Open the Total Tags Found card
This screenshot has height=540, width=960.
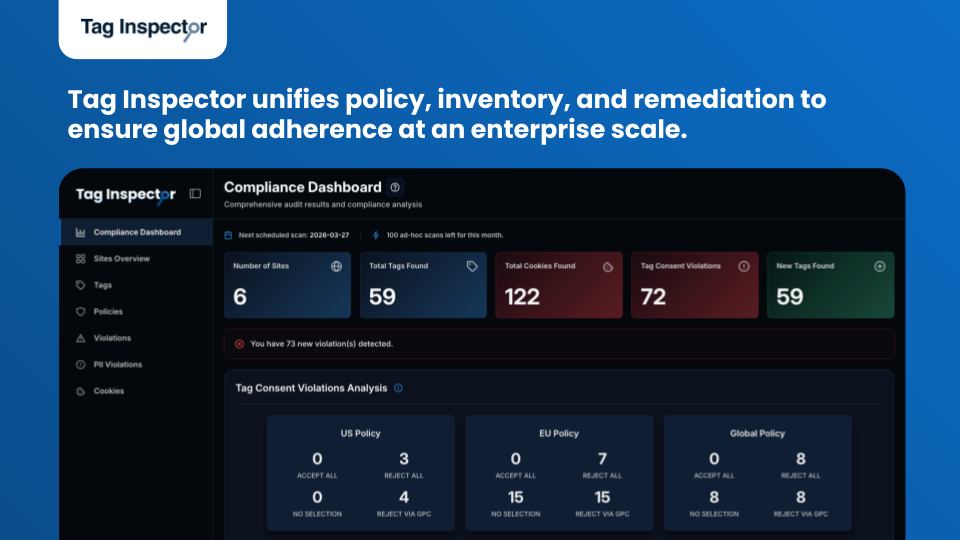pyautogui.click(x=423, y=285)
